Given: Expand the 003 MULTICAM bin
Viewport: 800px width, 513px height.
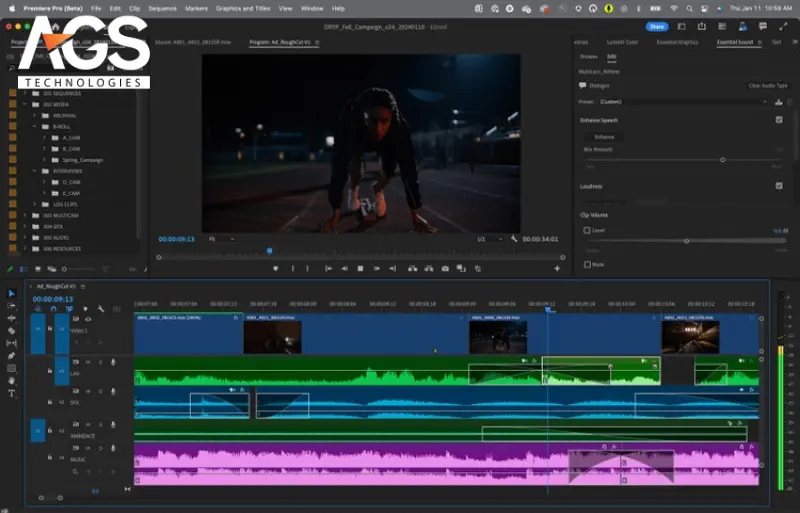Looking at the screenshot, I should pyautogui.click(x=25, y=215).
